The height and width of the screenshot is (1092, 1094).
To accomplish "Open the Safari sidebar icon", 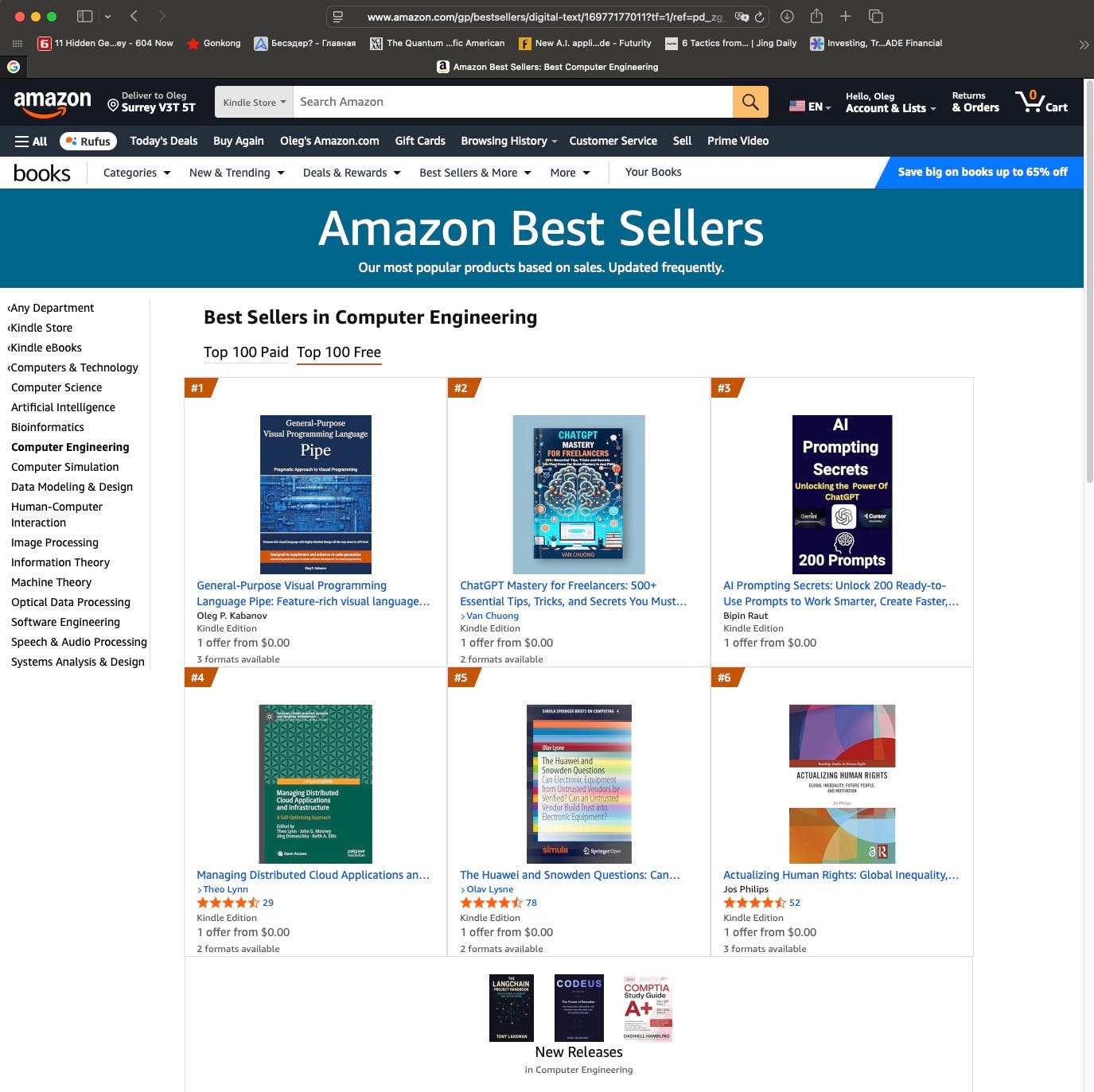I will [84, 16].
